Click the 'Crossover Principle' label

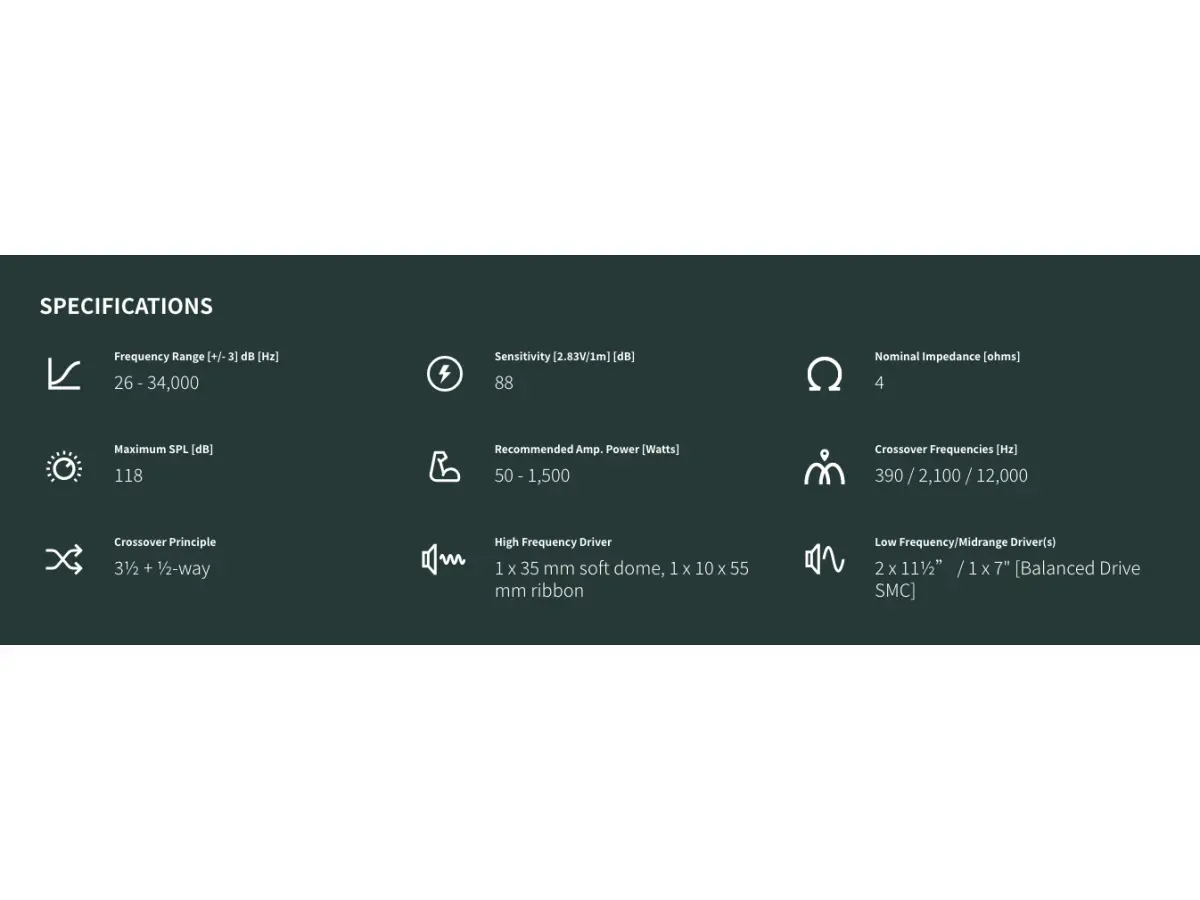[x=165, y=542]
